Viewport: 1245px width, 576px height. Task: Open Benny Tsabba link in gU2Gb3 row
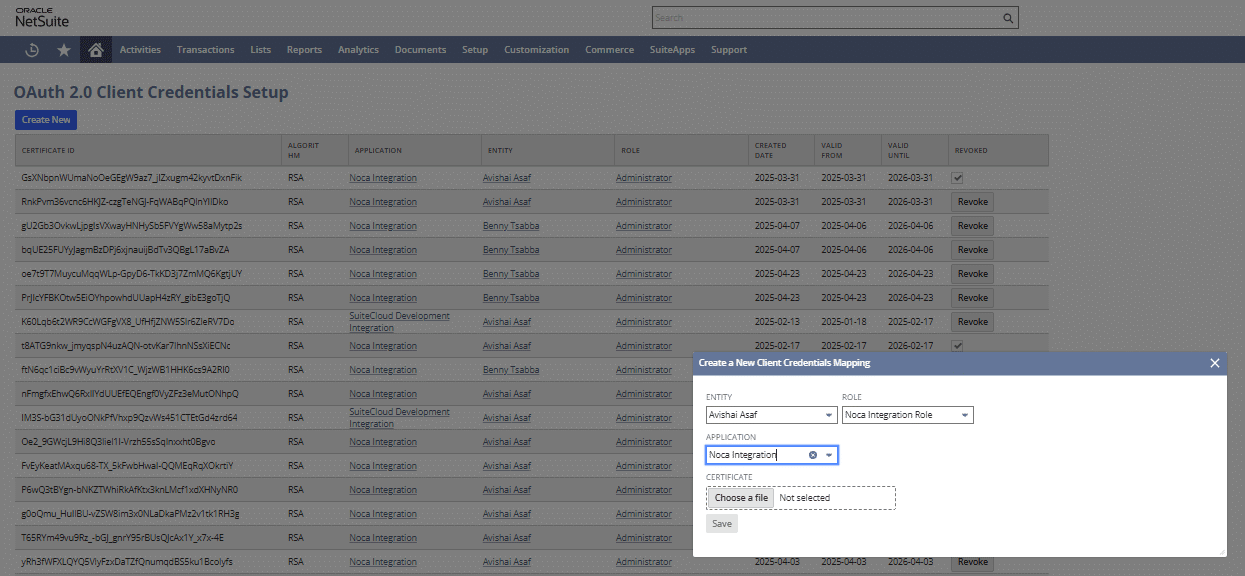coord(511,226)
